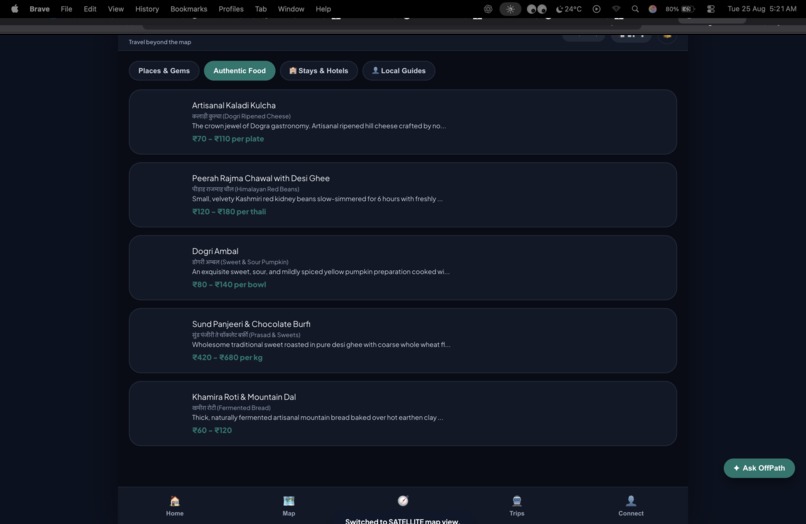Tap the compass icon in bottom navigation
Viewport: 806px width, 524px height.
coord(403,501)
